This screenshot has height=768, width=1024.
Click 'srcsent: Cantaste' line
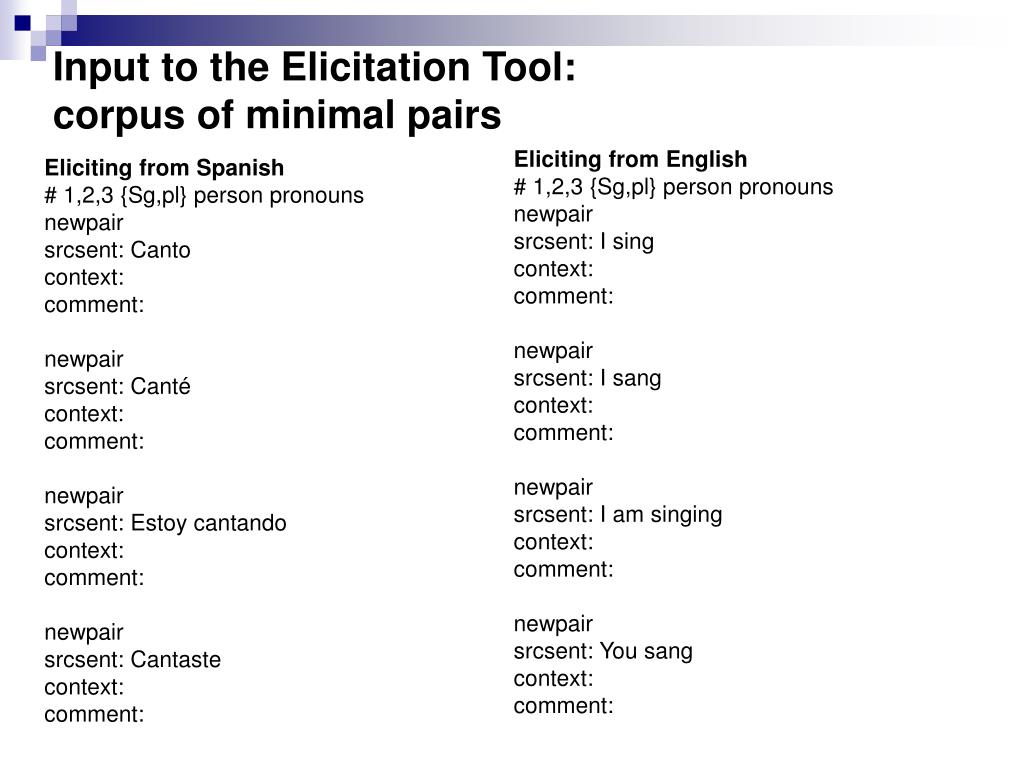133,660
